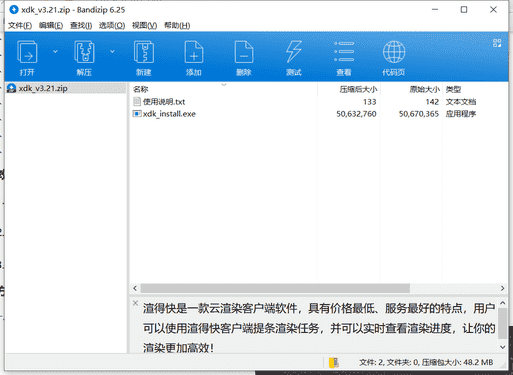Click the text file icon beside 使用说明.txt
Screen dimensions: 513x375
tap(137, 101)
